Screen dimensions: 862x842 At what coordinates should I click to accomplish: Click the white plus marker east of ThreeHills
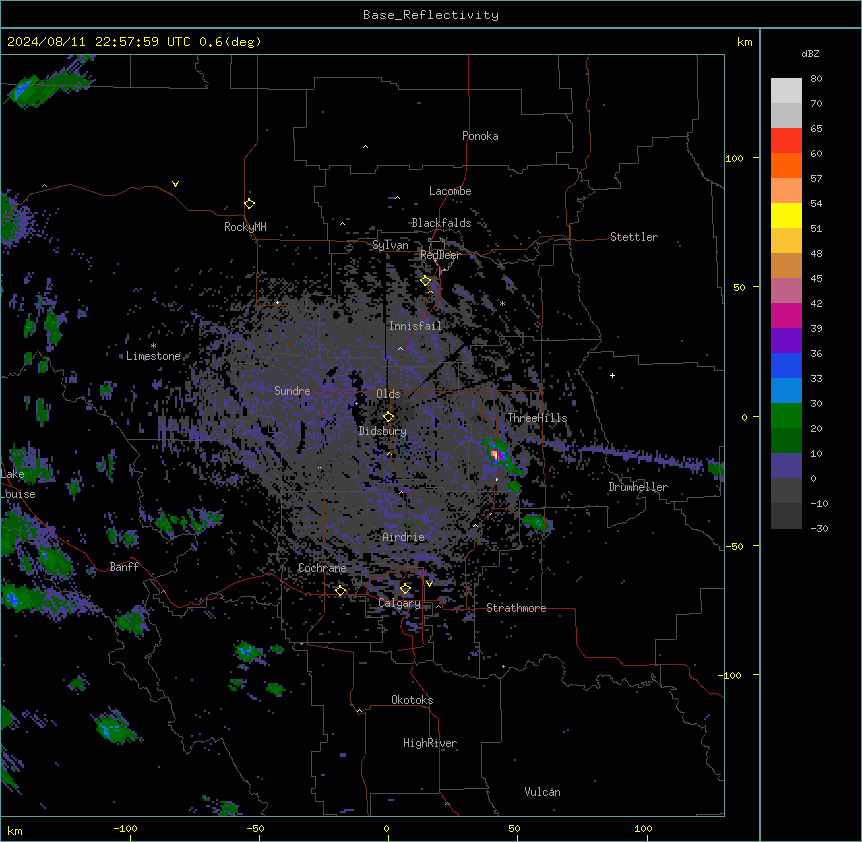pyautogui.click(x=612, y=375)
